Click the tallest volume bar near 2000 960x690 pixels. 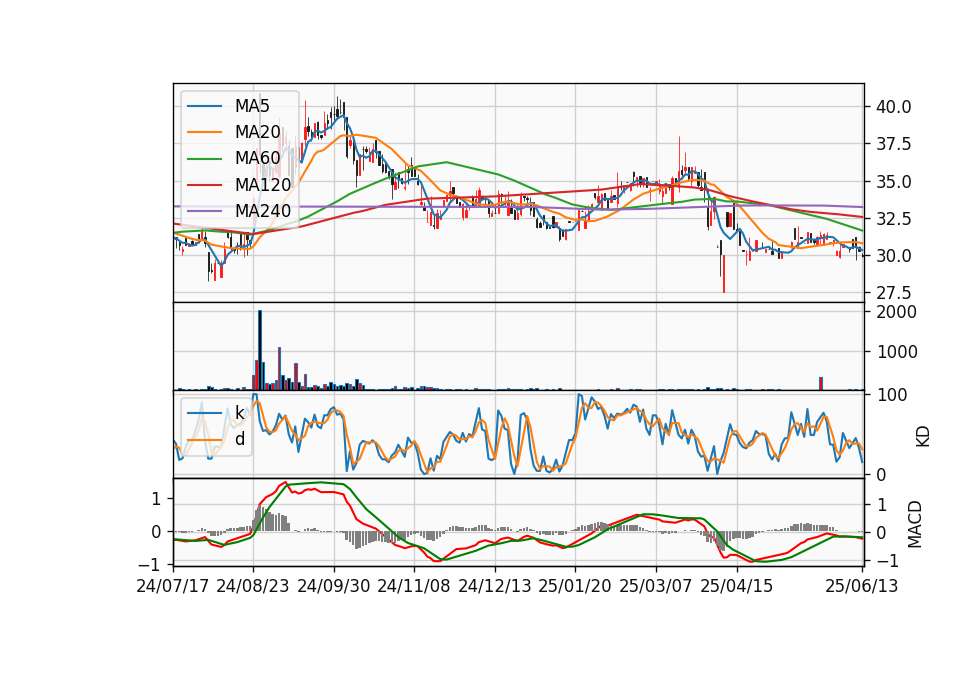click(x=260, y=350)
